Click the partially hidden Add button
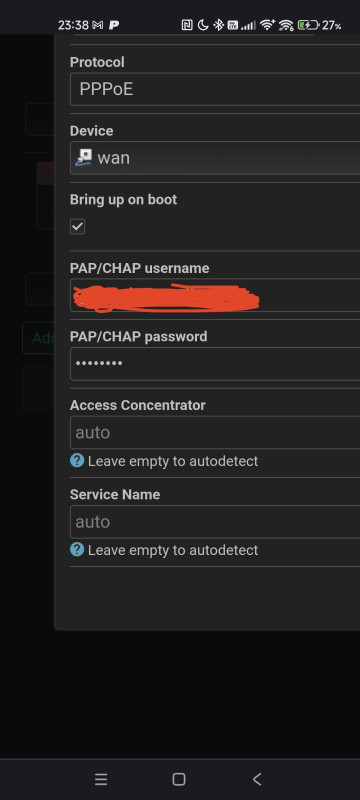Image resolution: width=360 pixels, height=800 pixels. tap(39, 338)
